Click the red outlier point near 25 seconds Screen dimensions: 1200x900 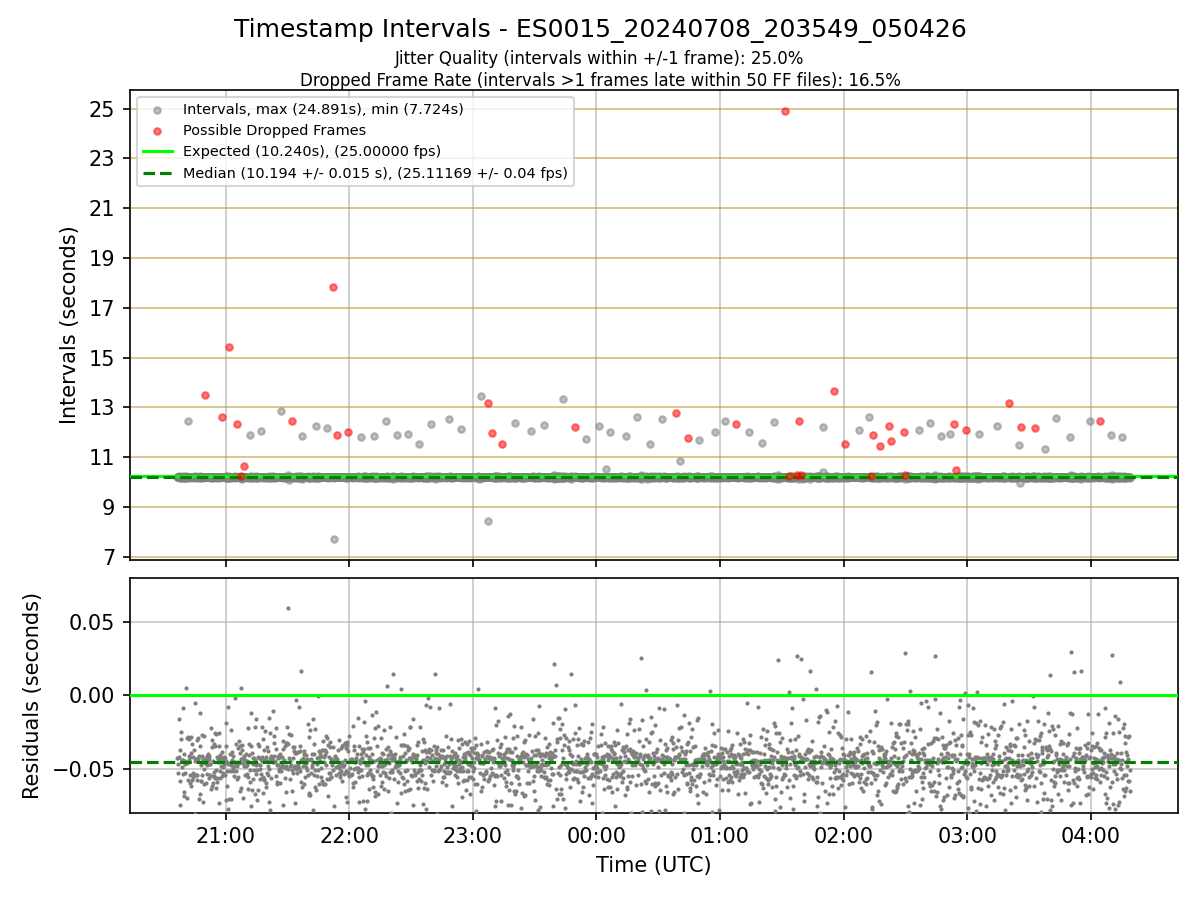pyautogui.click(x=785, y=111)
